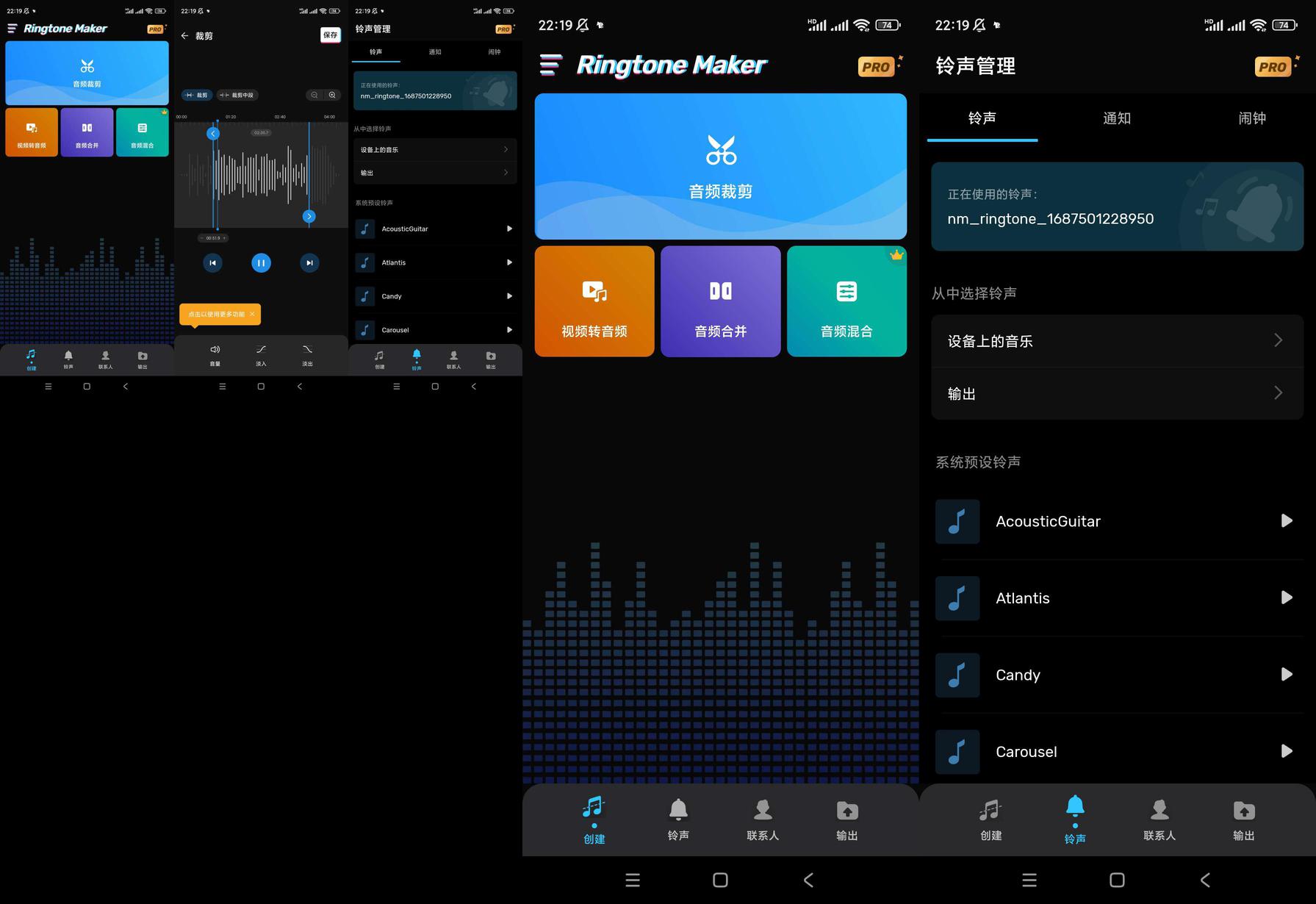This screenshot has width=1316, height=904.
Task: Zoom out the waveform with the minus magnifier
Action: click(x=314, y=95)
